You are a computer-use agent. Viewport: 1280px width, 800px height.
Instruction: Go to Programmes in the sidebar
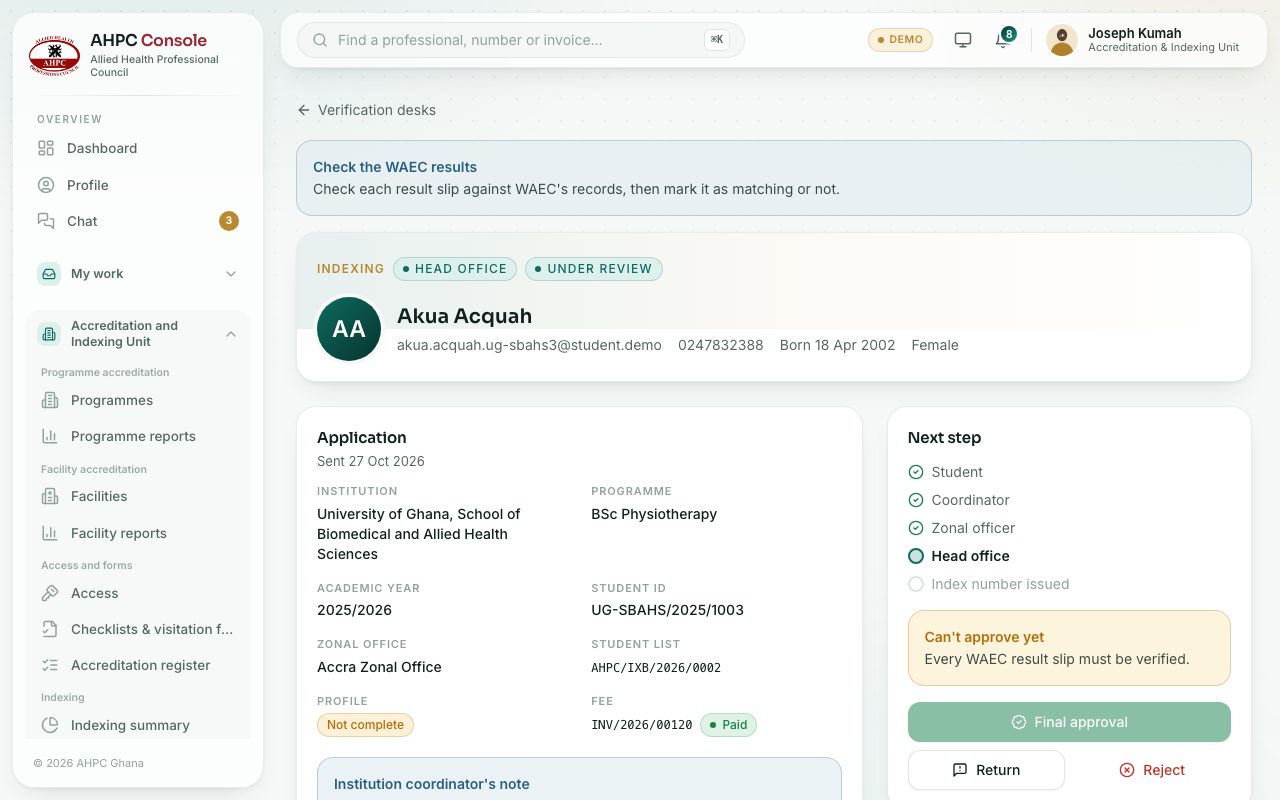click(x=138, y=400)
